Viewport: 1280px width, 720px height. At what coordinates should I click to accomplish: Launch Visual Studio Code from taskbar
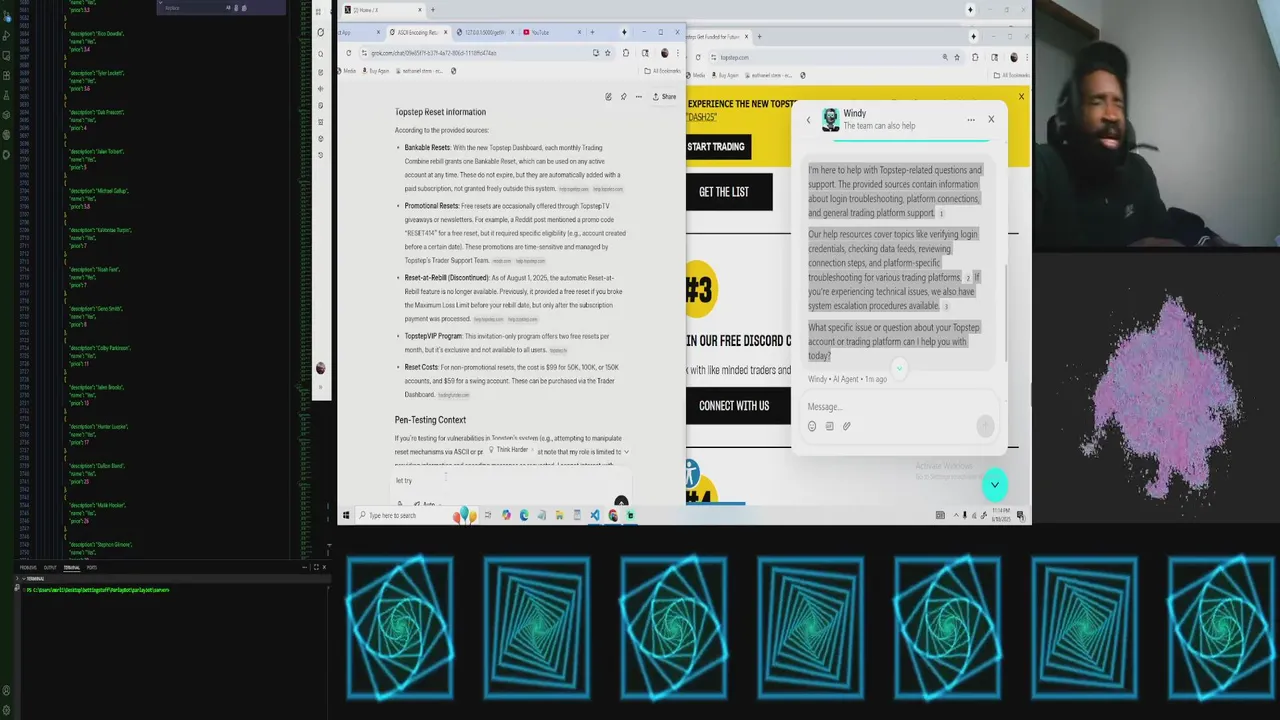click(595, 515)
